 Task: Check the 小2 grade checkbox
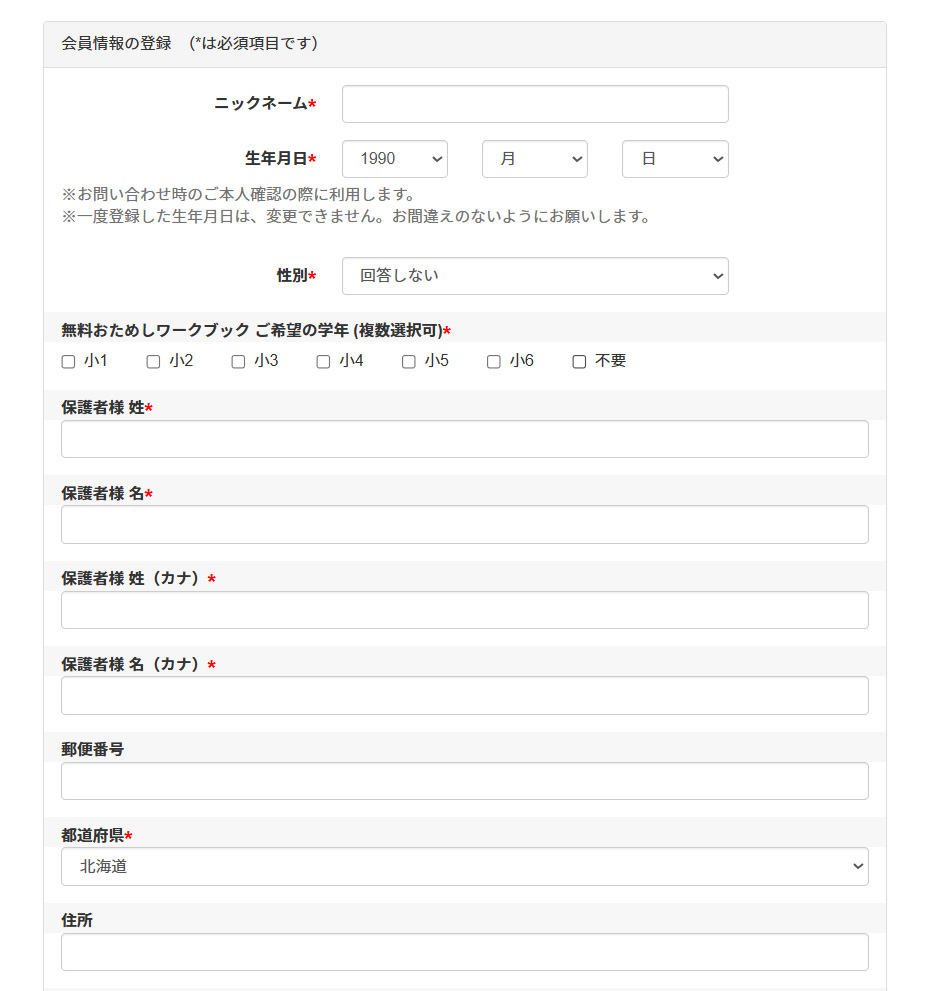click(x=152, y=361)
